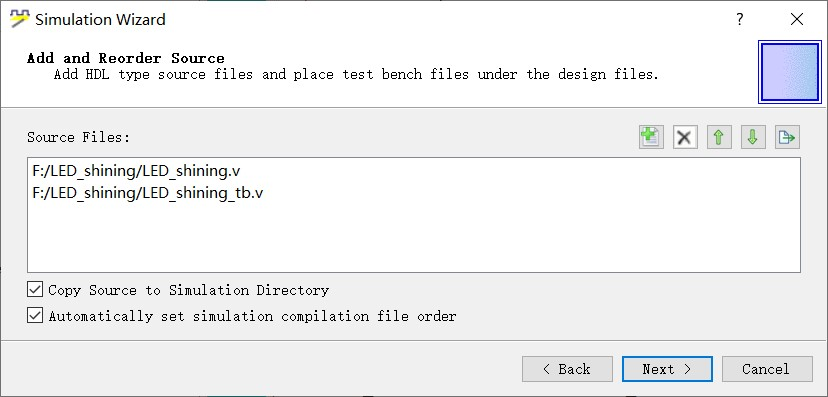
Task: Toggle Automatically set simulation compilation file order
Action: 35,316
